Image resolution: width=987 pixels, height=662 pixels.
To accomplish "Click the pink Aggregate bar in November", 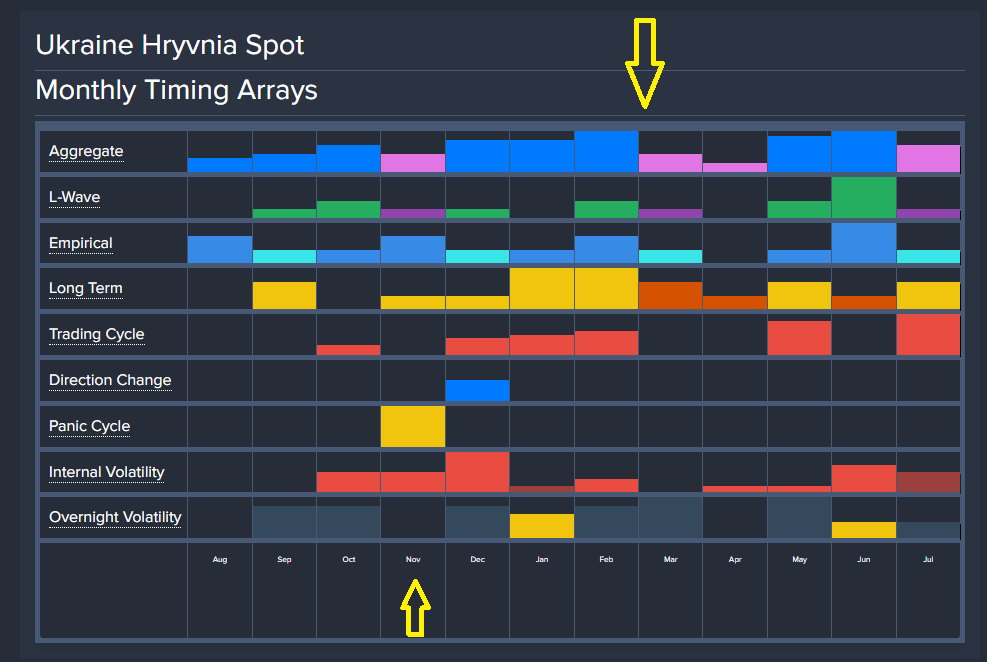I will 413,163.
